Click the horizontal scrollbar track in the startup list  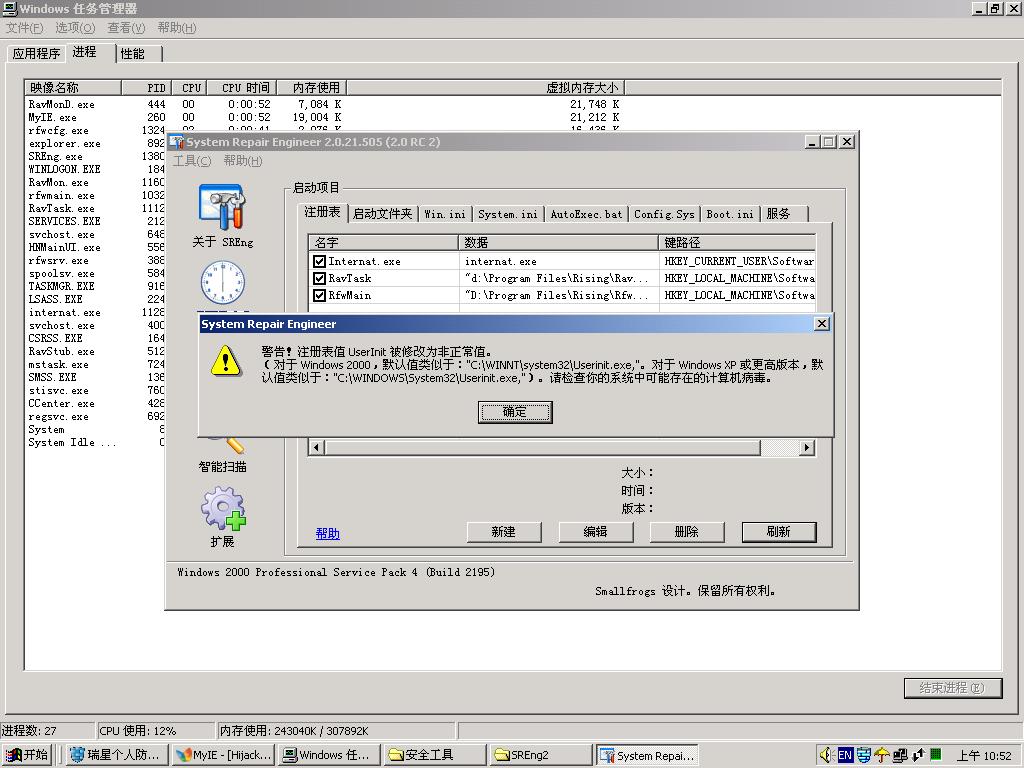pos(780,447)
